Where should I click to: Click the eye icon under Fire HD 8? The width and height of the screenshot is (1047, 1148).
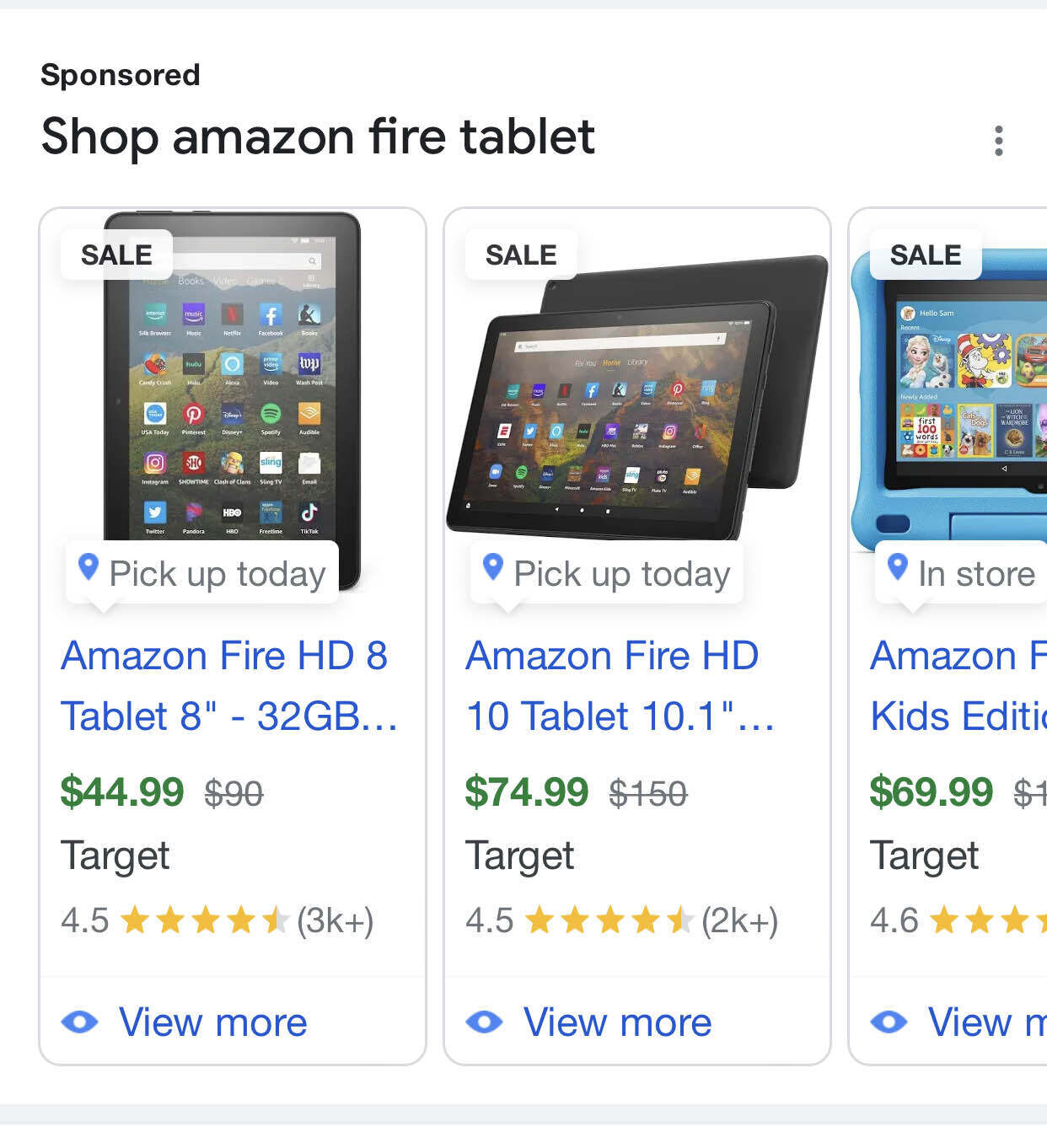[x=80, y=1022]
